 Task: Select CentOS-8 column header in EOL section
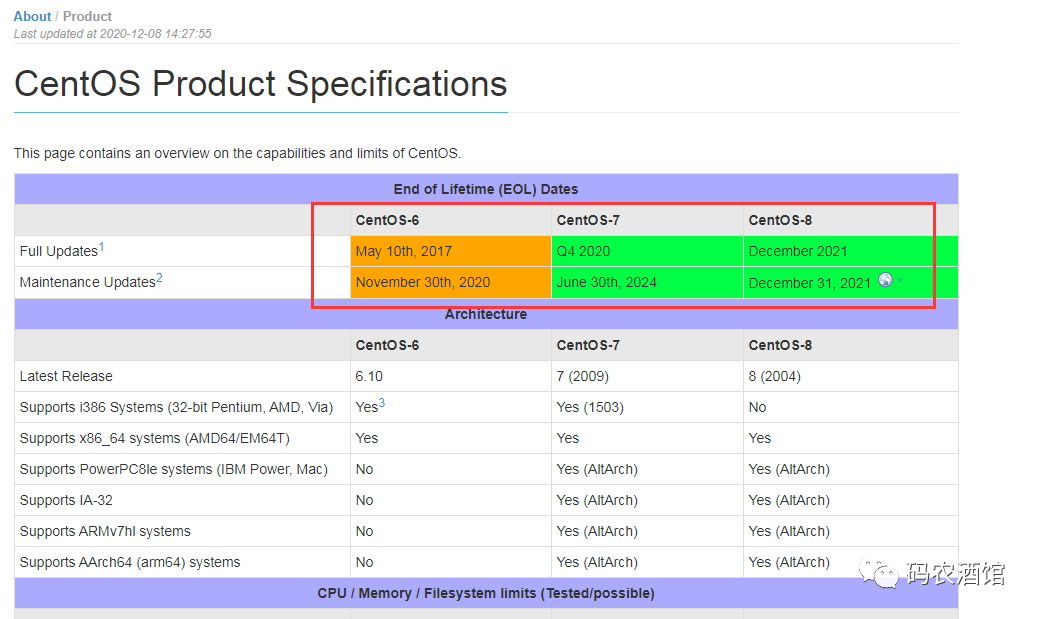[x=780, y=220]
